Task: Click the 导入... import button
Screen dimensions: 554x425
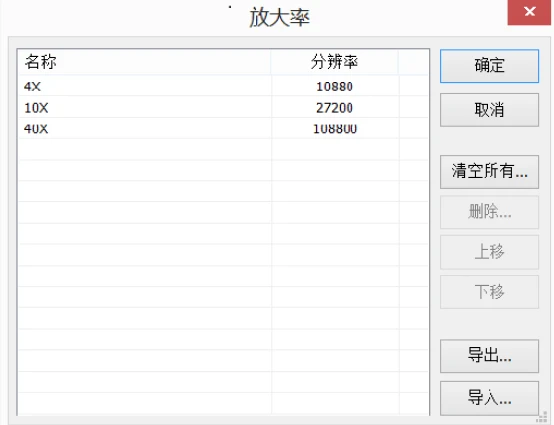Action: point(489,398)
